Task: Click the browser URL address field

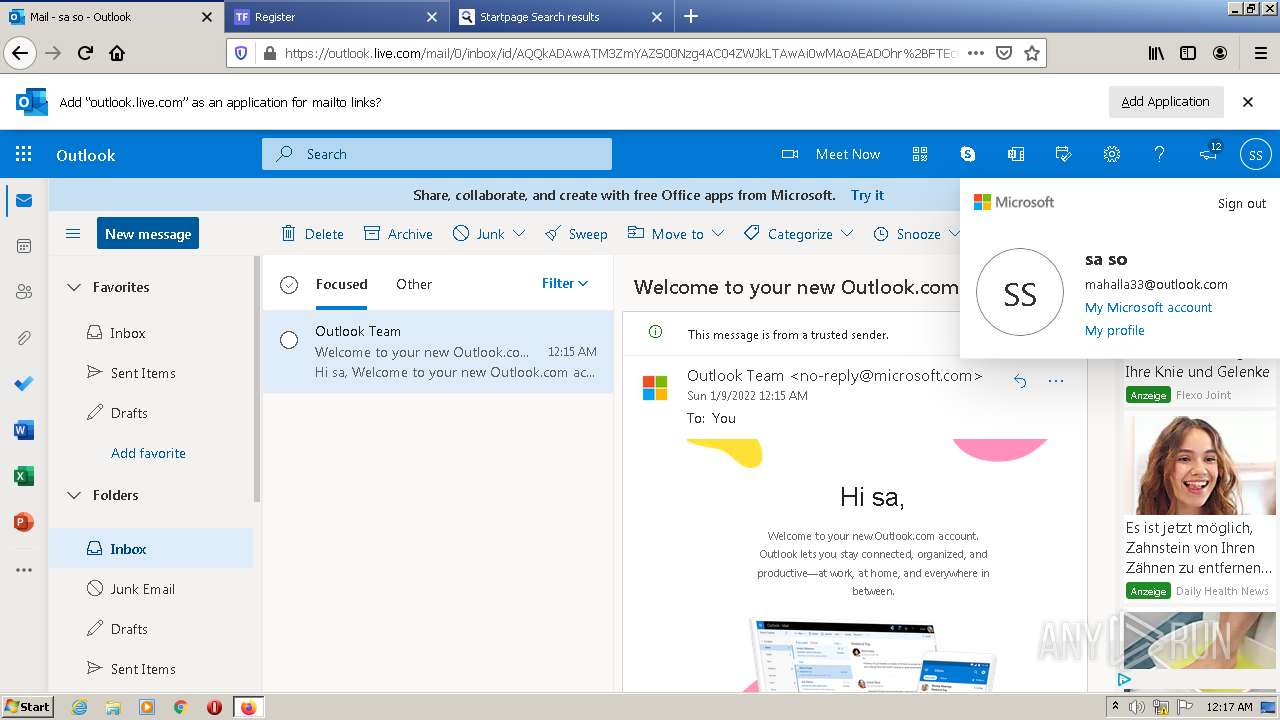Action: coord(620,53)
